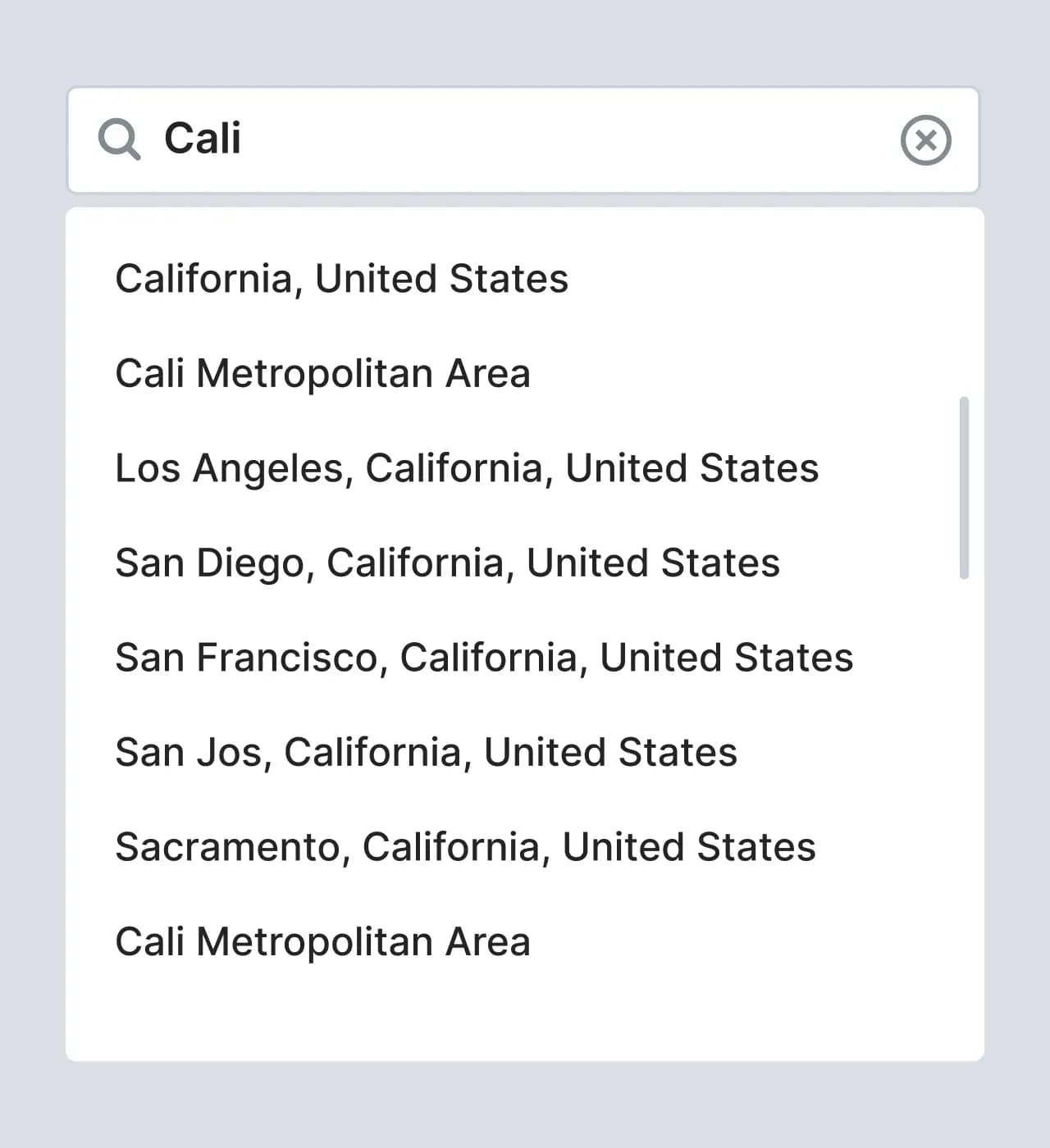
Task: Click the magnifying glass search icon
Action: point(120,139)
